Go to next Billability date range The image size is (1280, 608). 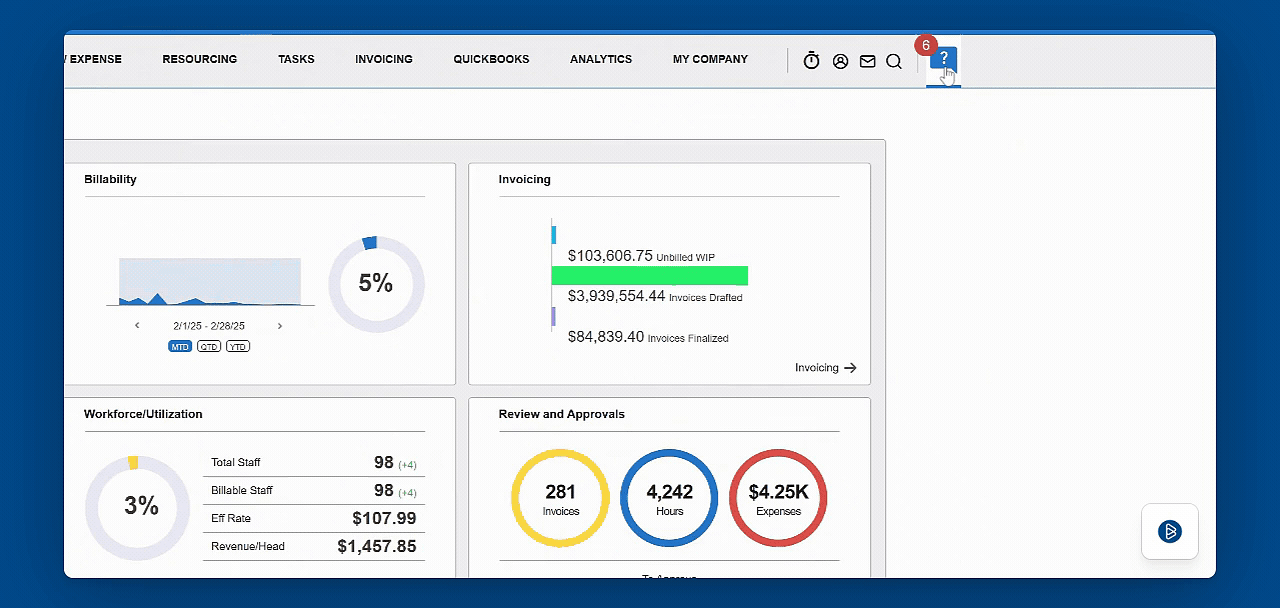click(280, 326)
